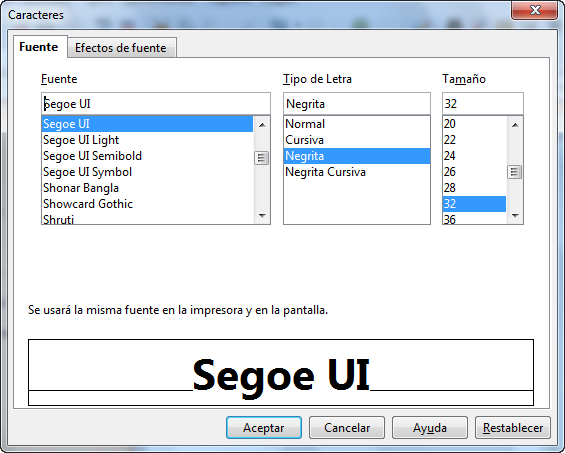Select Negrita Cursiva style

pos(357,172)
